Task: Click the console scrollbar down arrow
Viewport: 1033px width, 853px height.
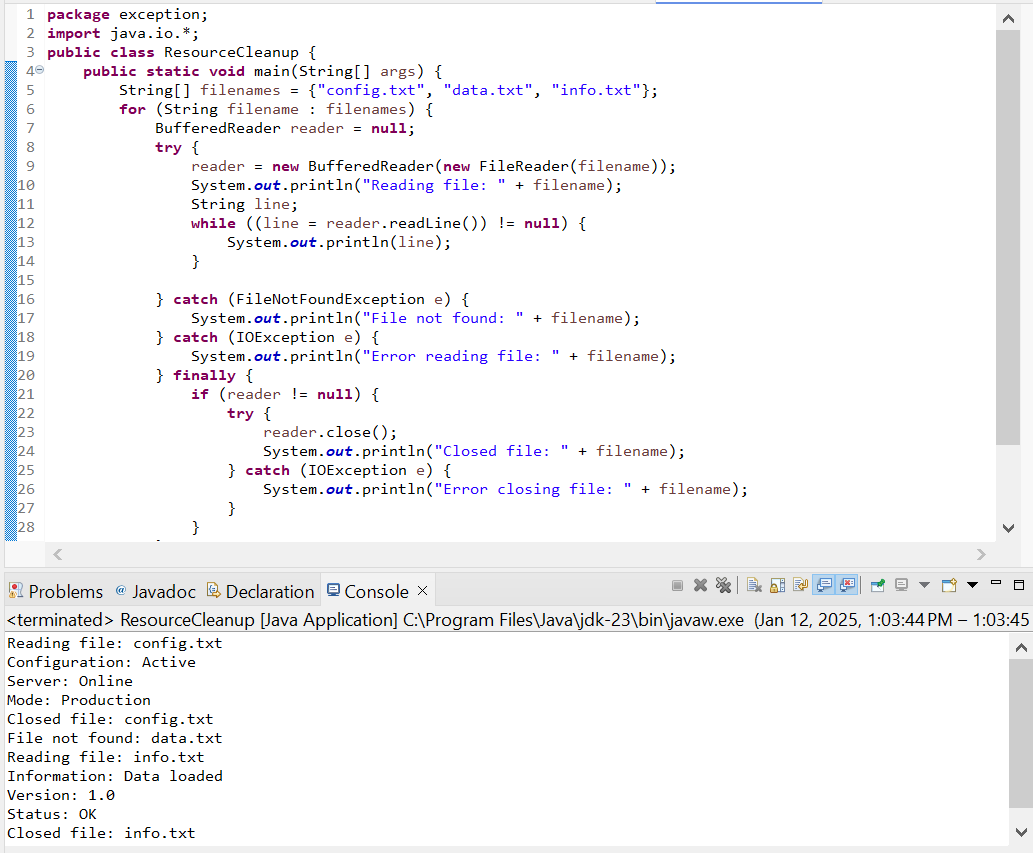Action: click(x=1021, y=832)
